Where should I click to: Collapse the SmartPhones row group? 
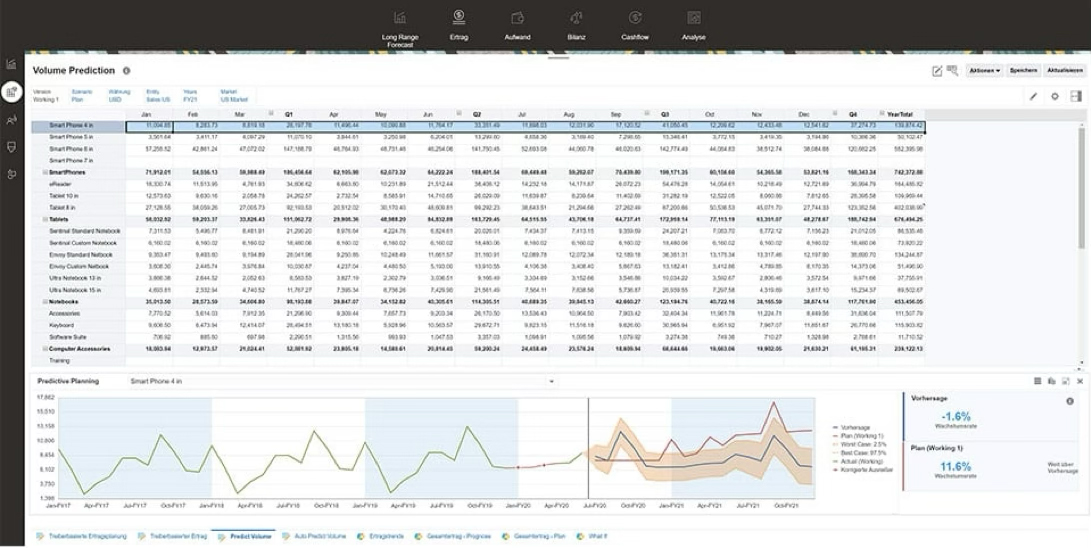pos(46,173)
